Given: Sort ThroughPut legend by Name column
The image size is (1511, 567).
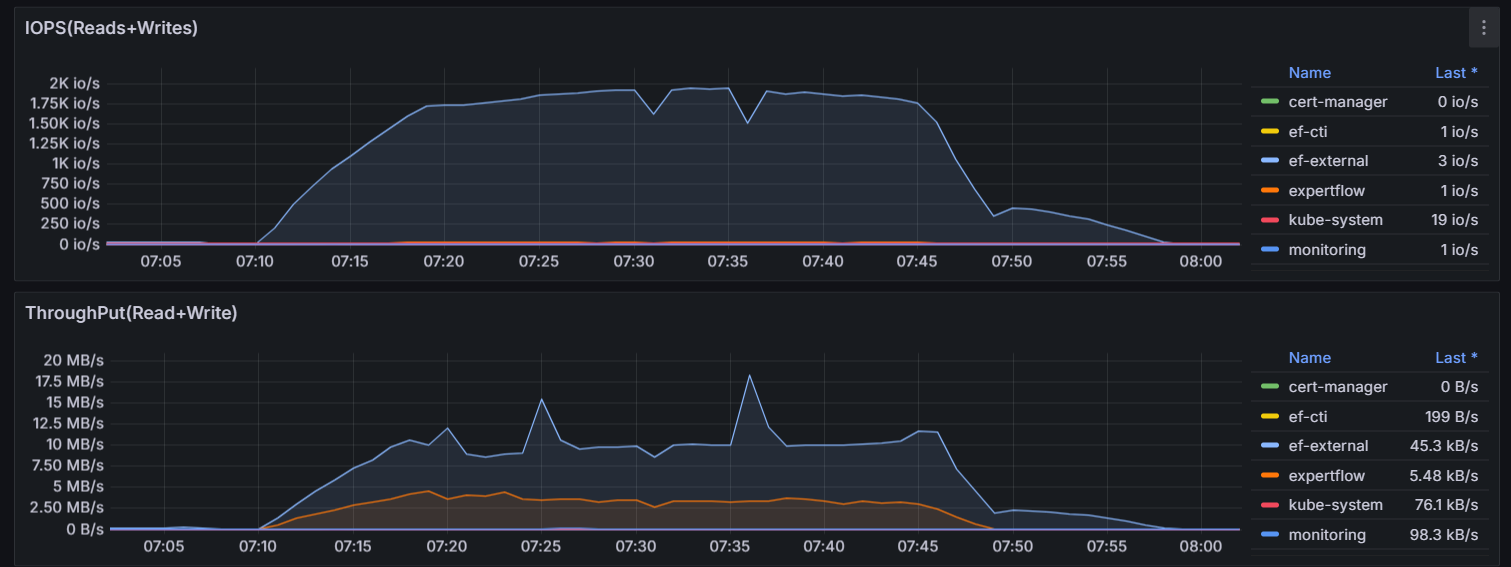Looking at the screenshot, I should (x=1309, y=358).
